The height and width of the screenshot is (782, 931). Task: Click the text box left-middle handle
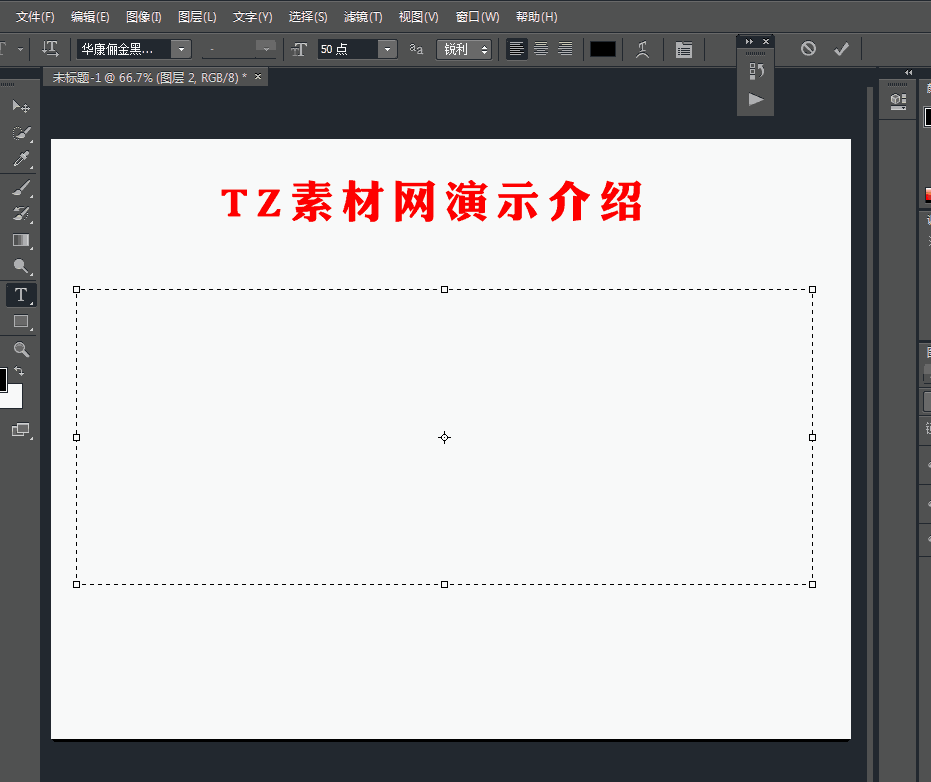tap(77, 438)
